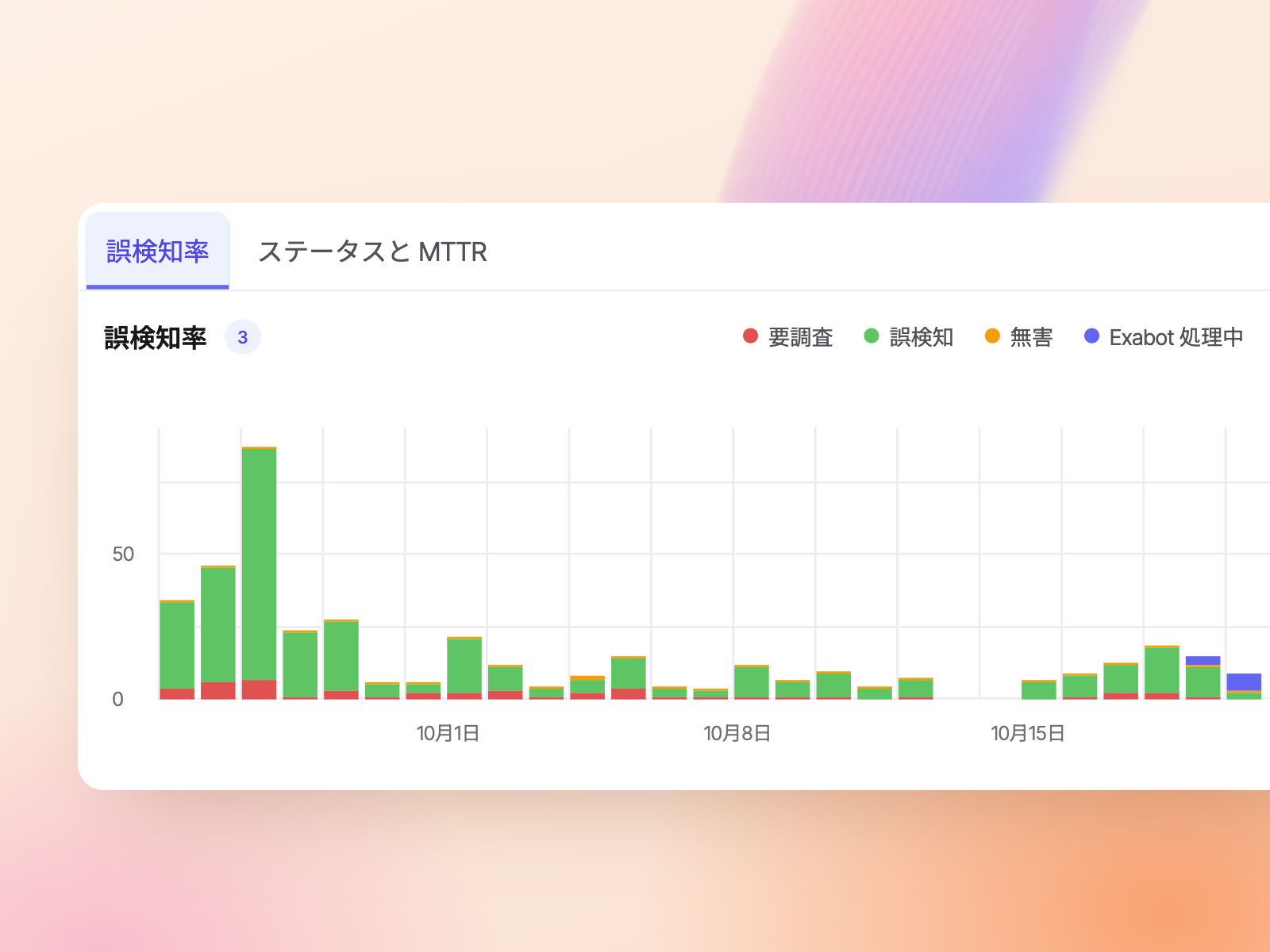Click the orange 無害 legend dot

[x=992, y=336]
